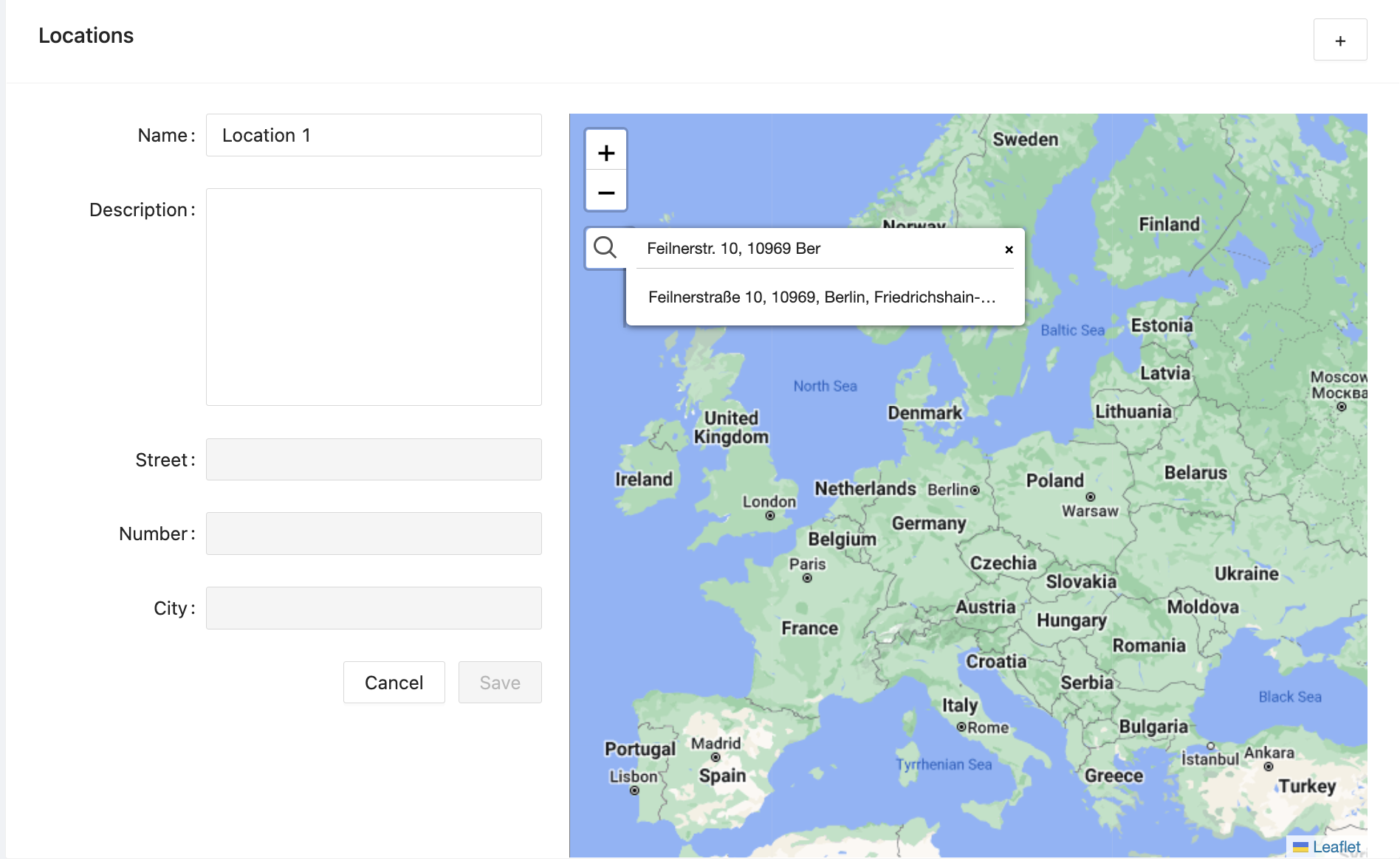Click the Warsaw marker on the map

pos(1091,497)
